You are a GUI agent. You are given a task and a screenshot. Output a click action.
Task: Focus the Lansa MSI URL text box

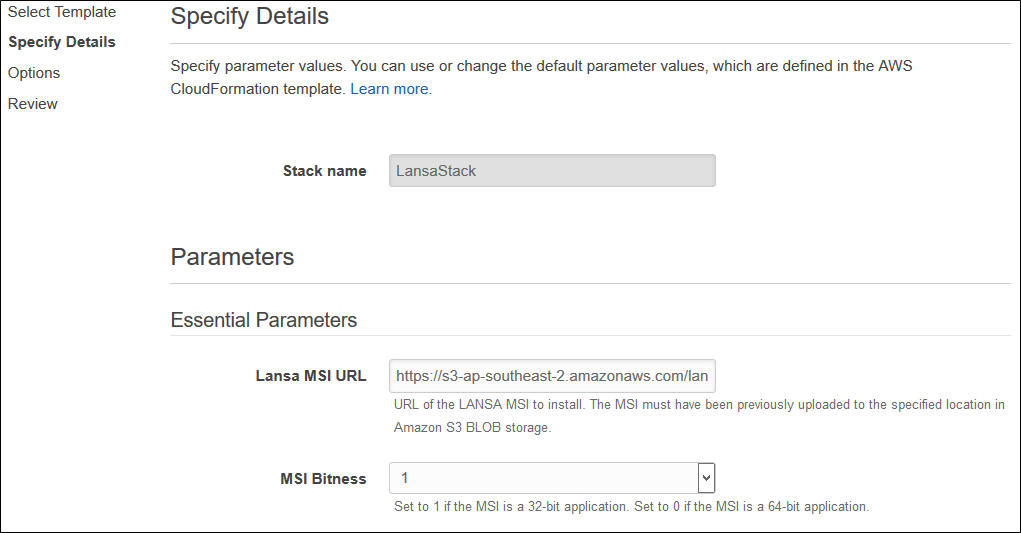(552, 377)
